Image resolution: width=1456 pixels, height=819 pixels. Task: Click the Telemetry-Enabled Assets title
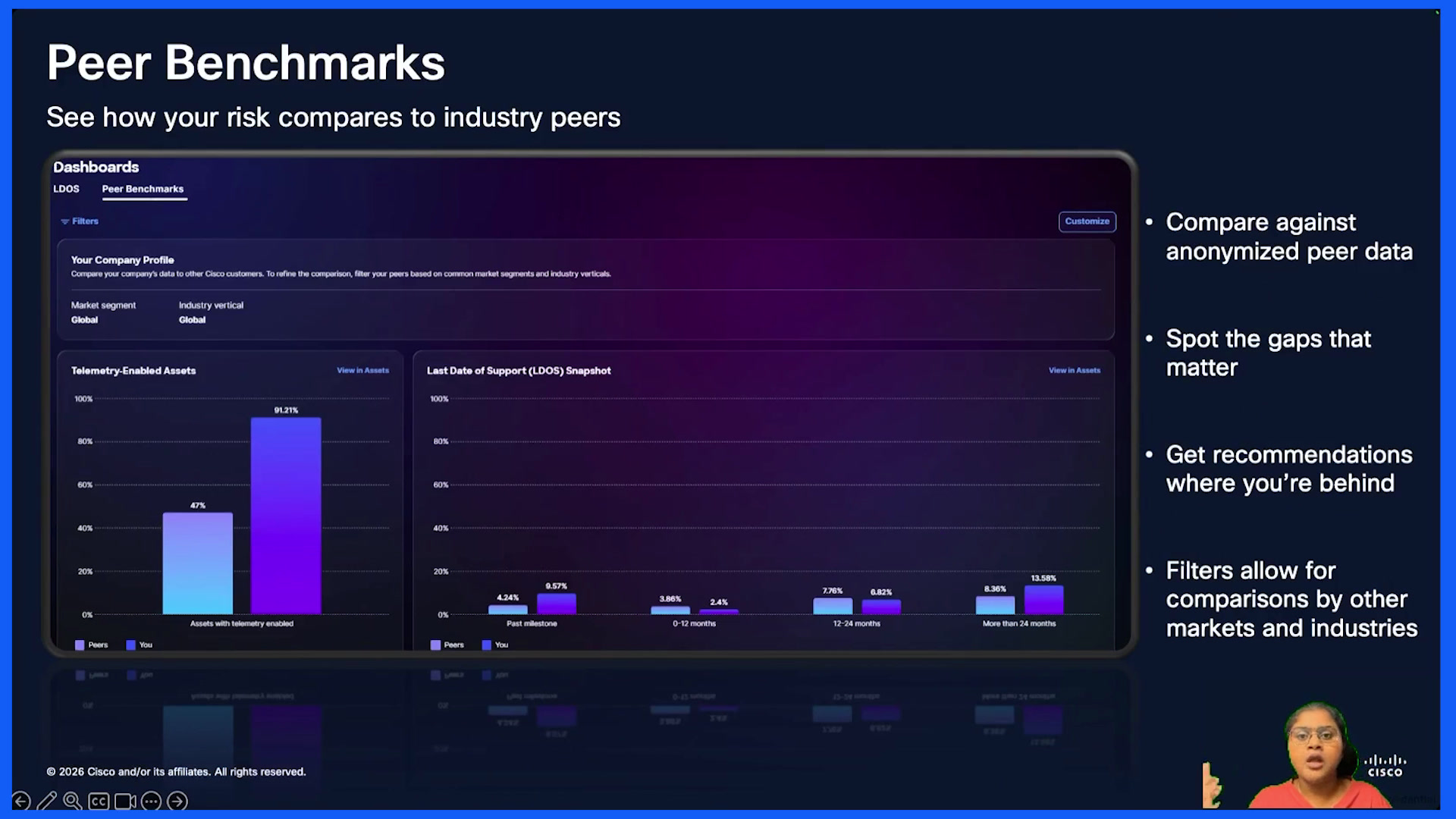click(133, 371)
